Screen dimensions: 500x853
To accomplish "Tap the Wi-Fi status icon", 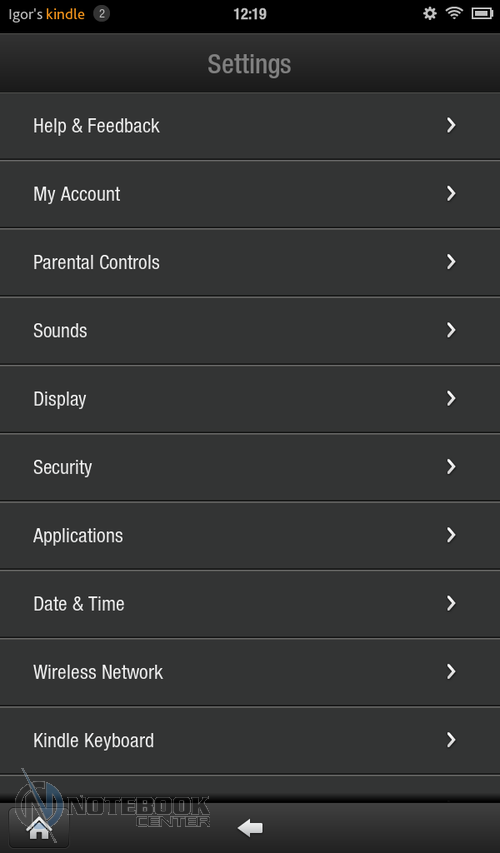I will click(x=454, y=14).
